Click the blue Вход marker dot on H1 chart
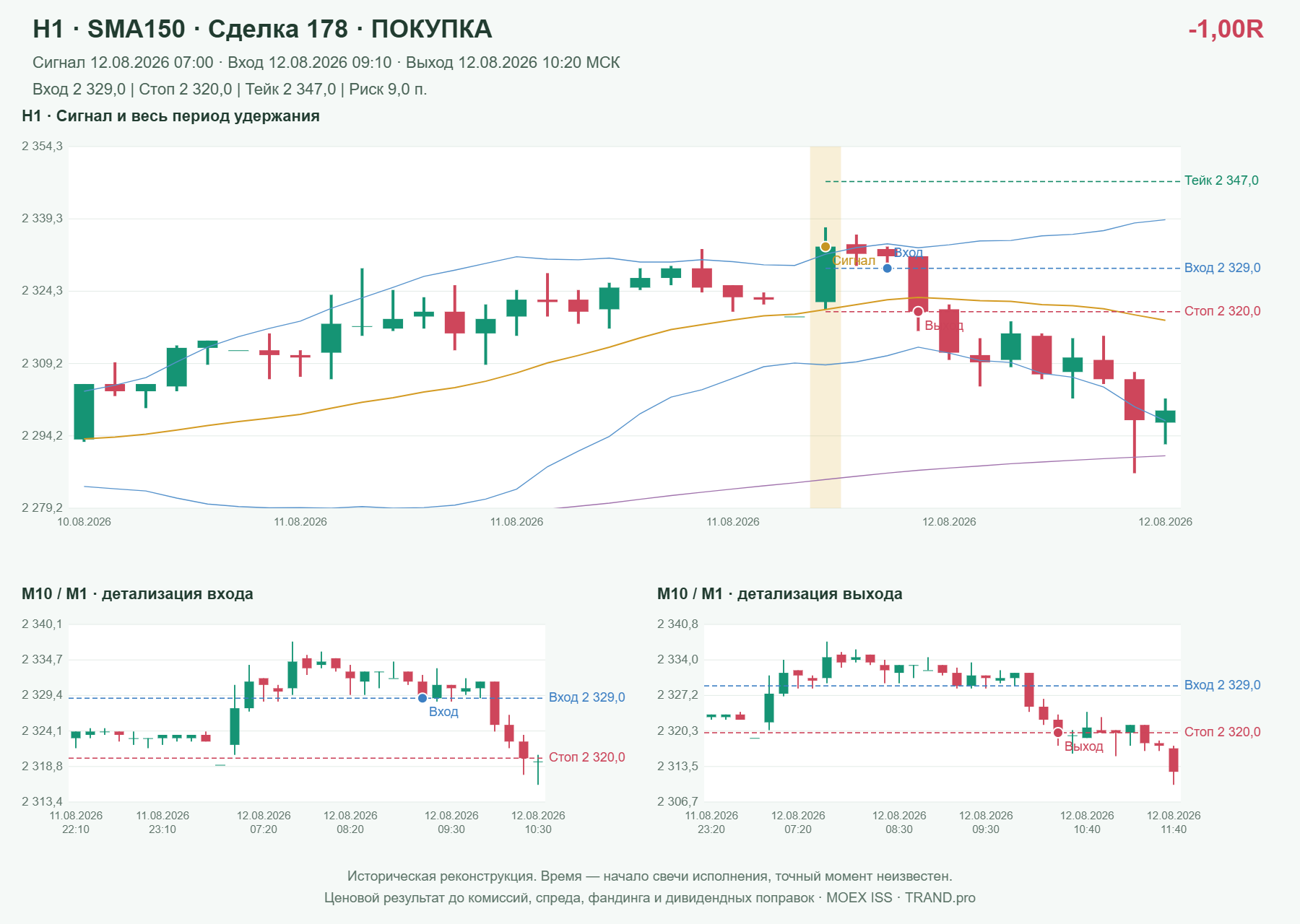Image resolution: width=1300 pixels, height=924 pixels. coord(887,268)
